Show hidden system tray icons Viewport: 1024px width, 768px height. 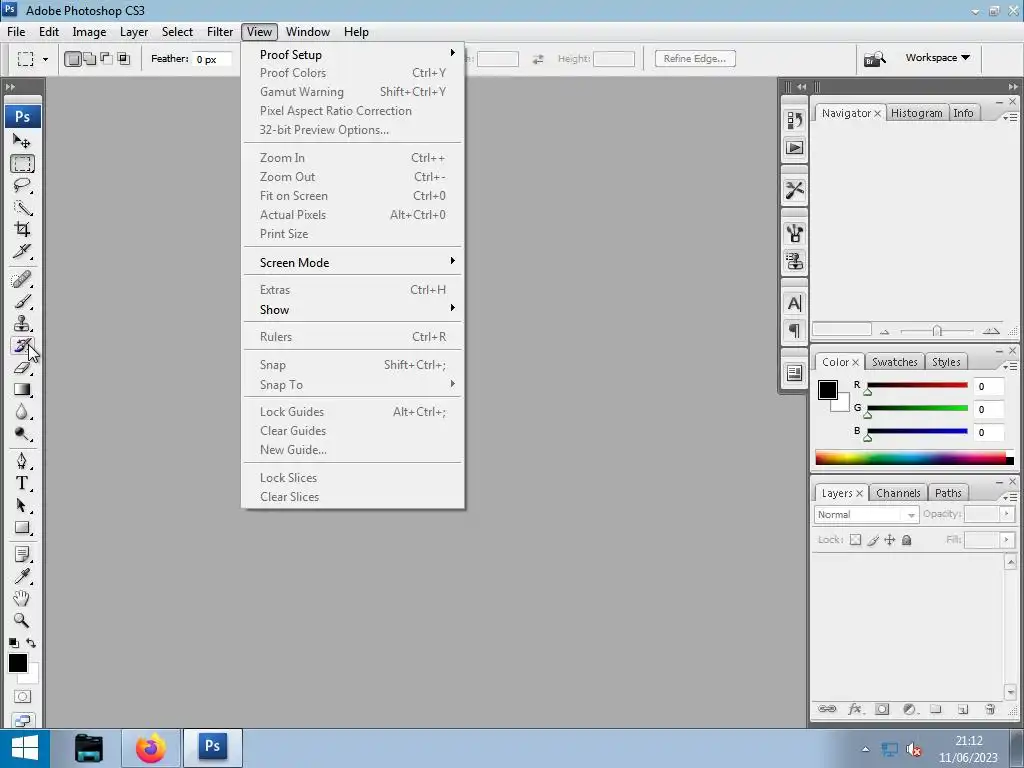[866, 749]
